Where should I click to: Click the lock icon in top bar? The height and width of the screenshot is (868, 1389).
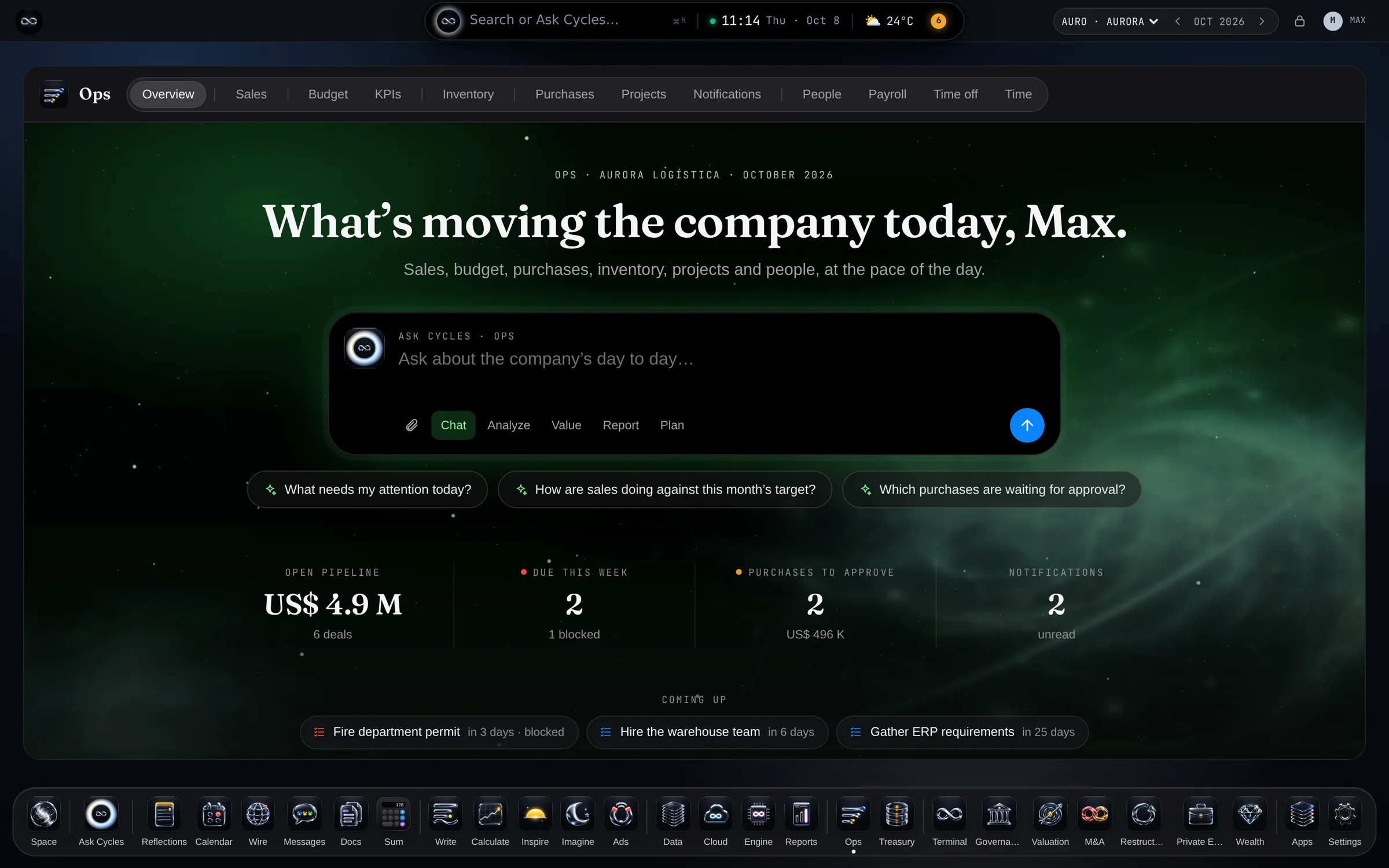pos(1299,21)
